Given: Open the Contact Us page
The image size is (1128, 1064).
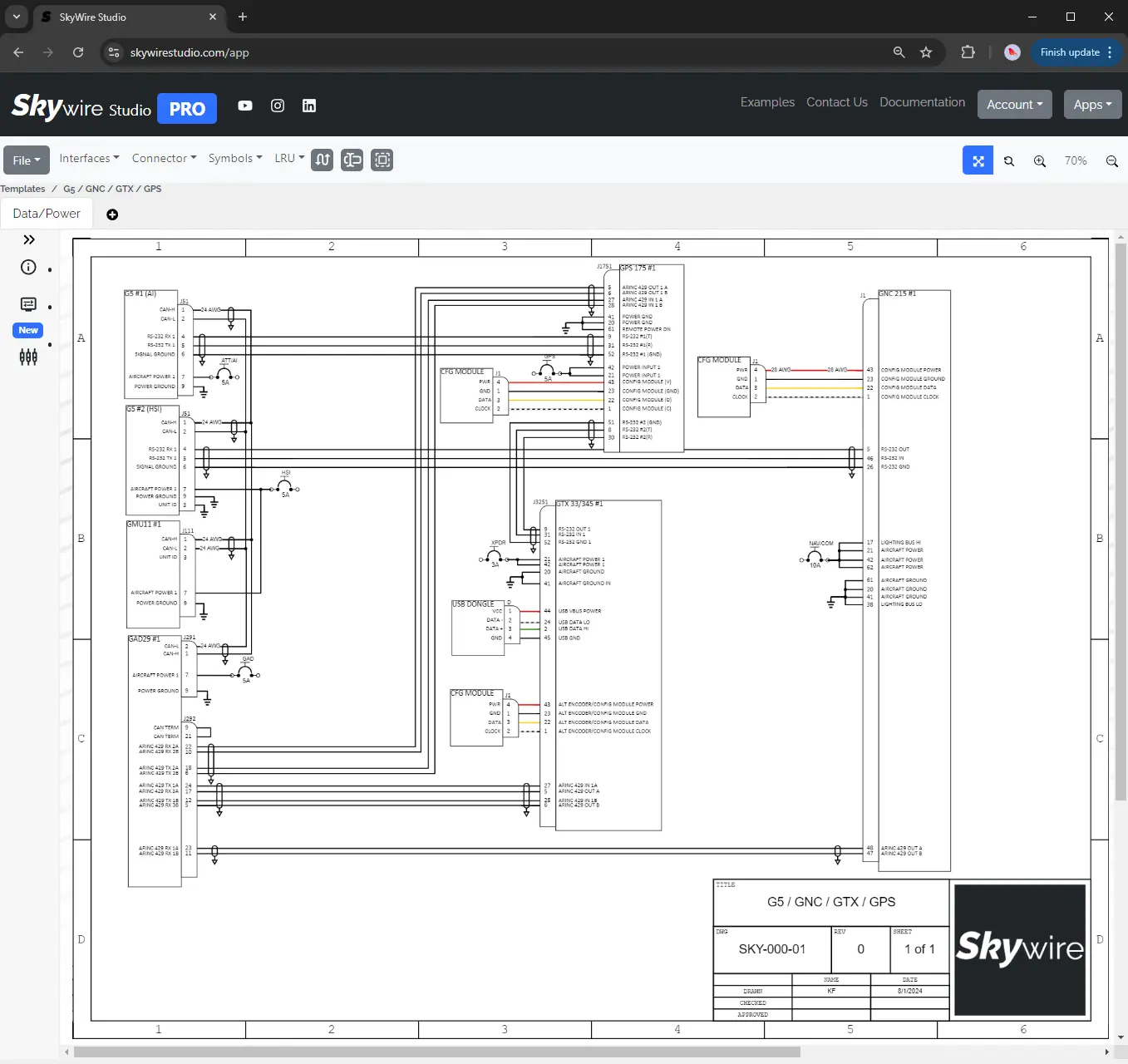Looking at the screenshot, I should pos(837,102).
